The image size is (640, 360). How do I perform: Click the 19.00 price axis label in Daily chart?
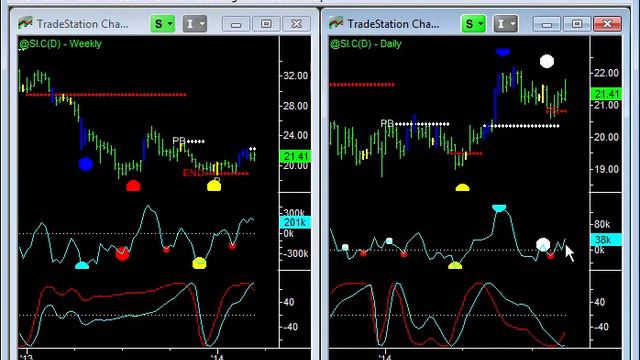pos(606,169)
